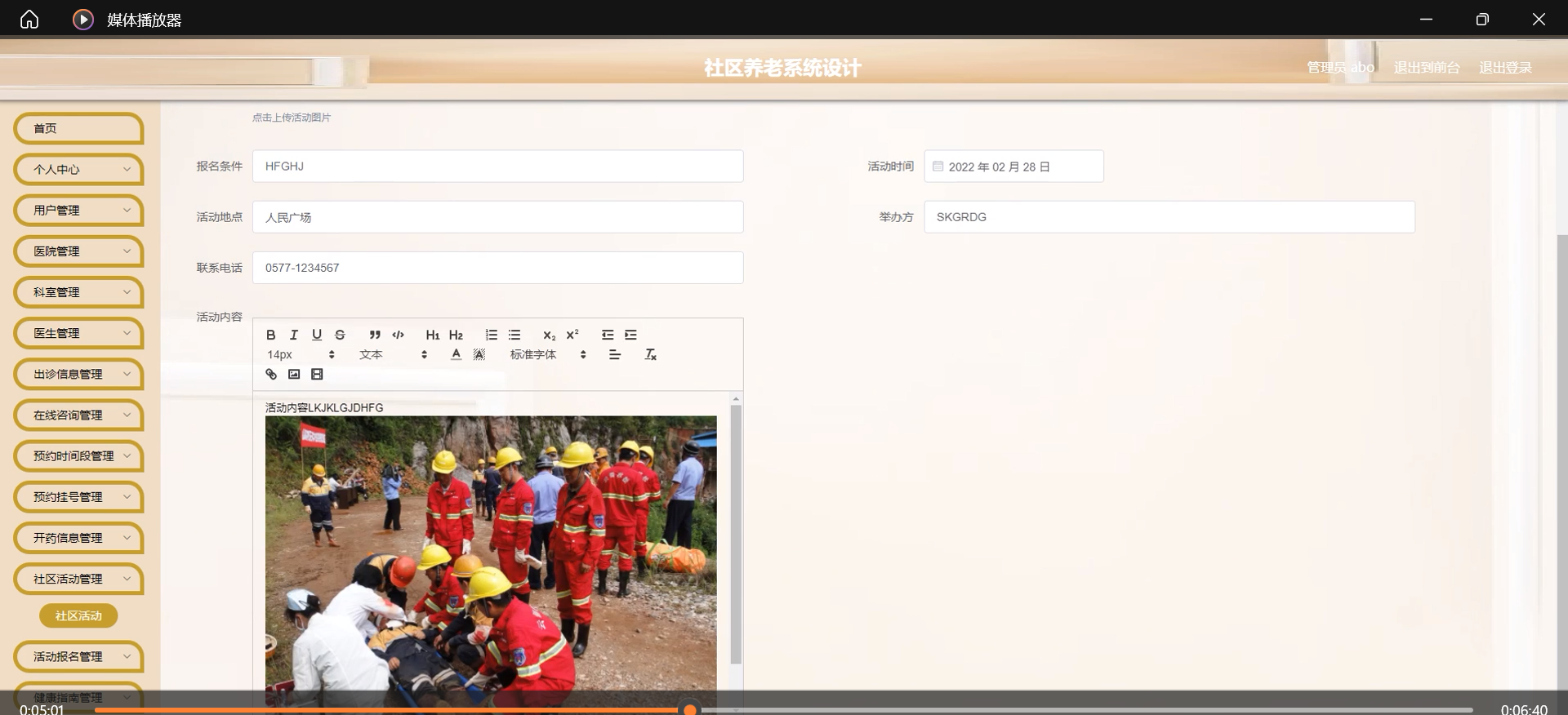Insert an image into the editor
This screenshot has width=1568, height=715.
(x=294, y=374)
